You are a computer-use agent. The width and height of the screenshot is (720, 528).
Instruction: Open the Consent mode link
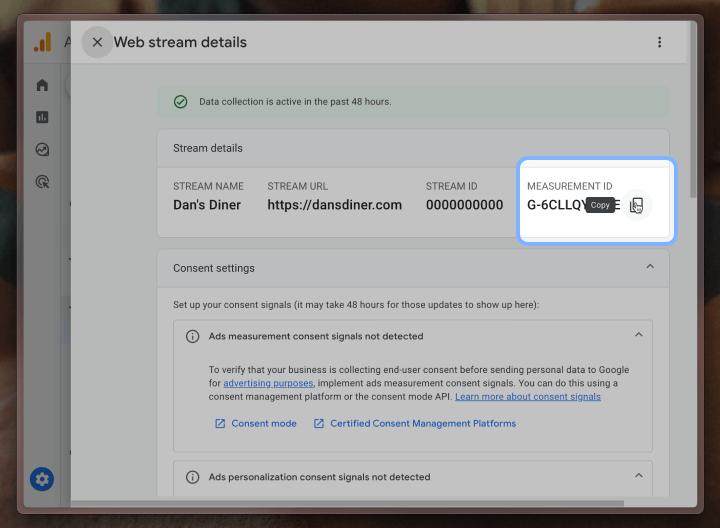263,423
